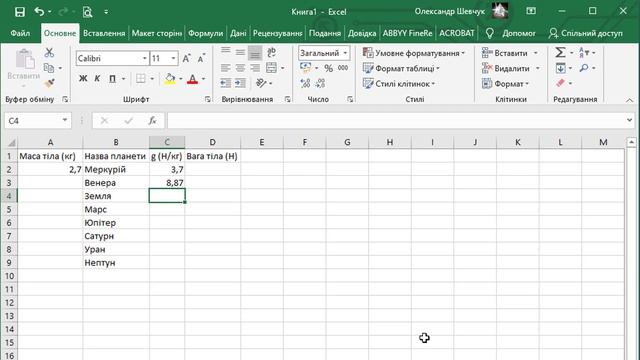Open the print preview icon in the quick access toolbar
Image resolution: width=640 pixels, height=360 pixels.
87,12
